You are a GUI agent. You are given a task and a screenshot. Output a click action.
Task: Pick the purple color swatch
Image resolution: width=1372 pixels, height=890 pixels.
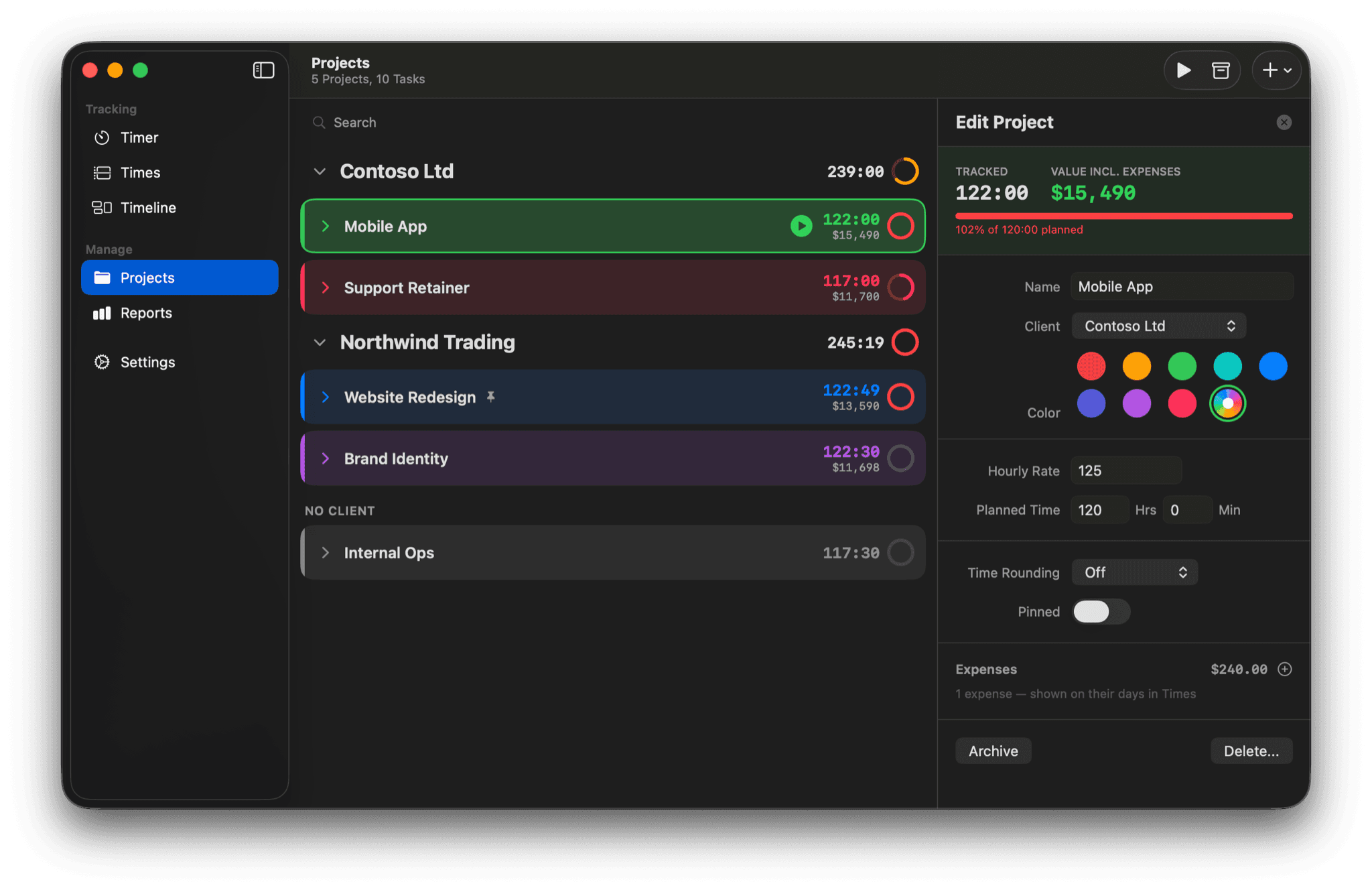click(x=1136, y=403)
